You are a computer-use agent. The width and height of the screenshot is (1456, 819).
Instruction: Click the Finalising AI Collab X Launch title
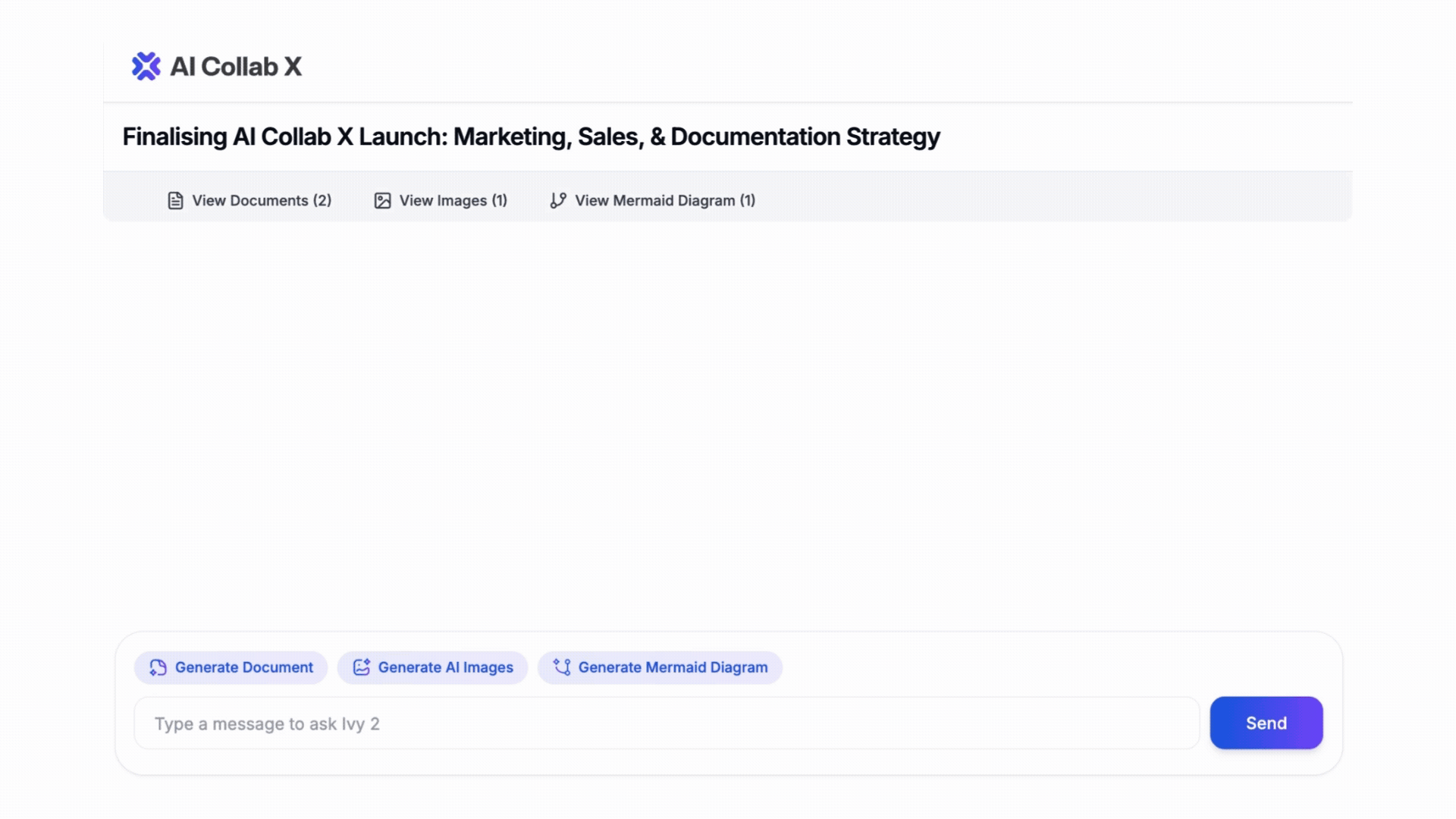coord(531,137)
